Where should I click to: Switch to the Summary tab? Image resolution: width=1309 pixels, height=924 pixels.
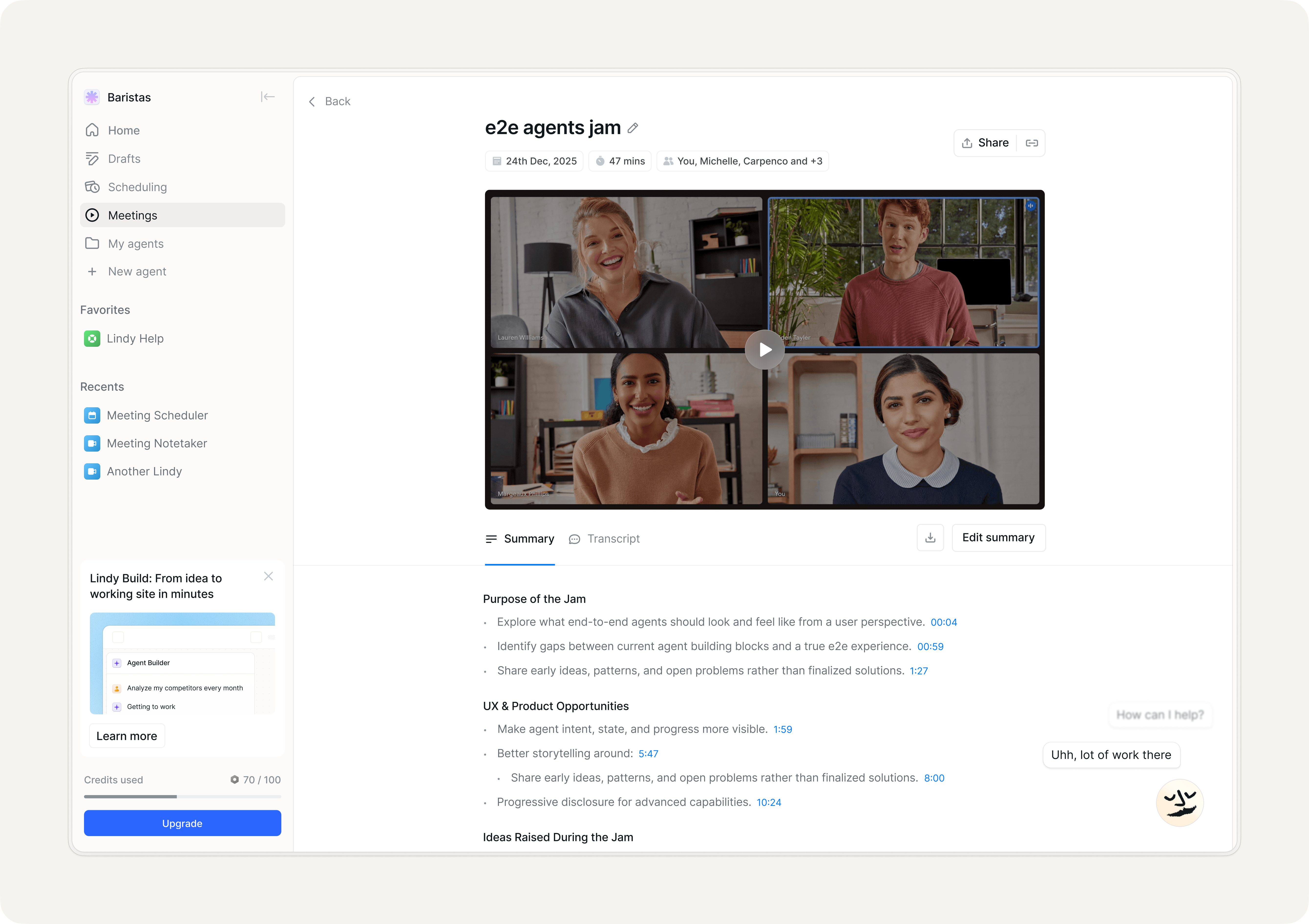[520, 539]
